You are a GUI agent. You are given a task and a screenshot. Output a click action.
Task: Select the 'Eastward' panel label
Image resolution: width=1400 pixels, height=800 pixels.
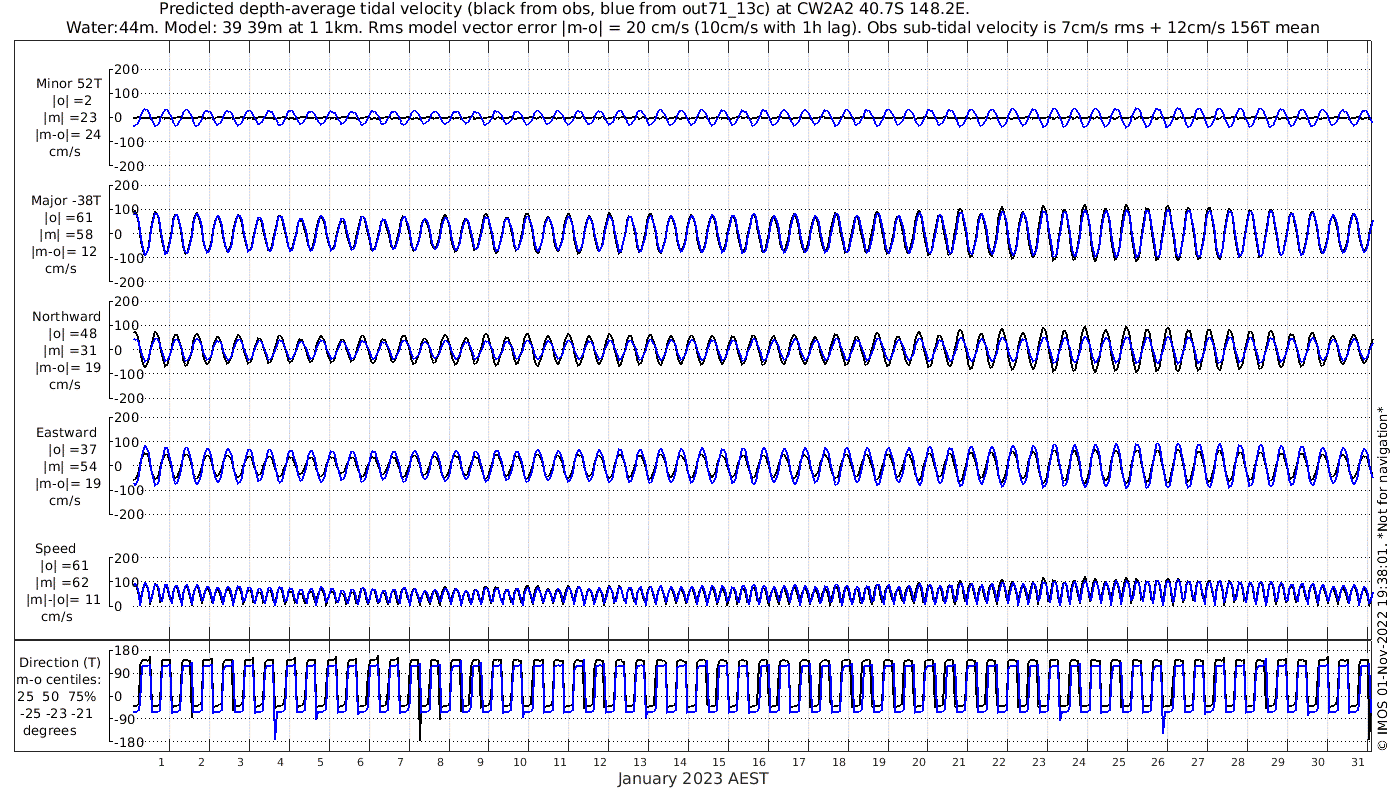coord(66,433)
